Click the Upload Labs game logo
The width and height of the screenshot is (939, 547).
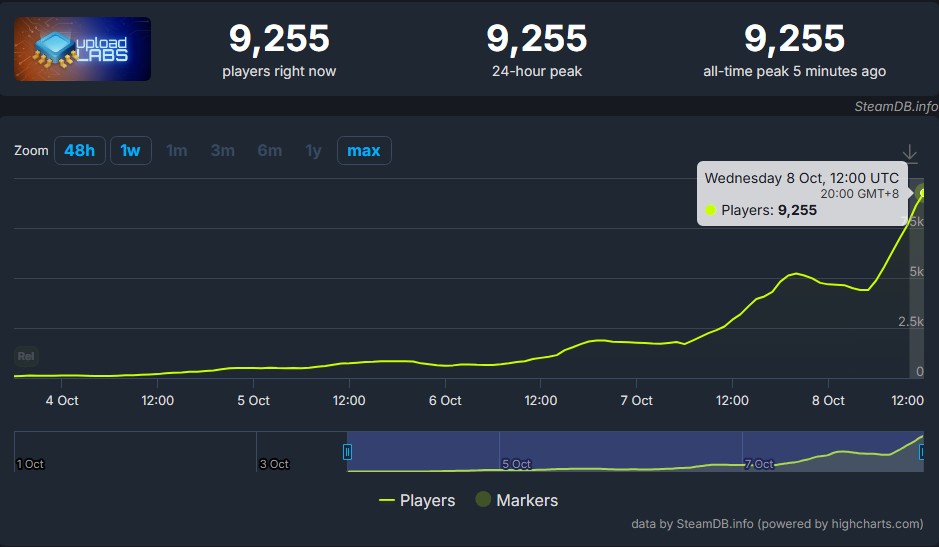click(x=83, y=49)
